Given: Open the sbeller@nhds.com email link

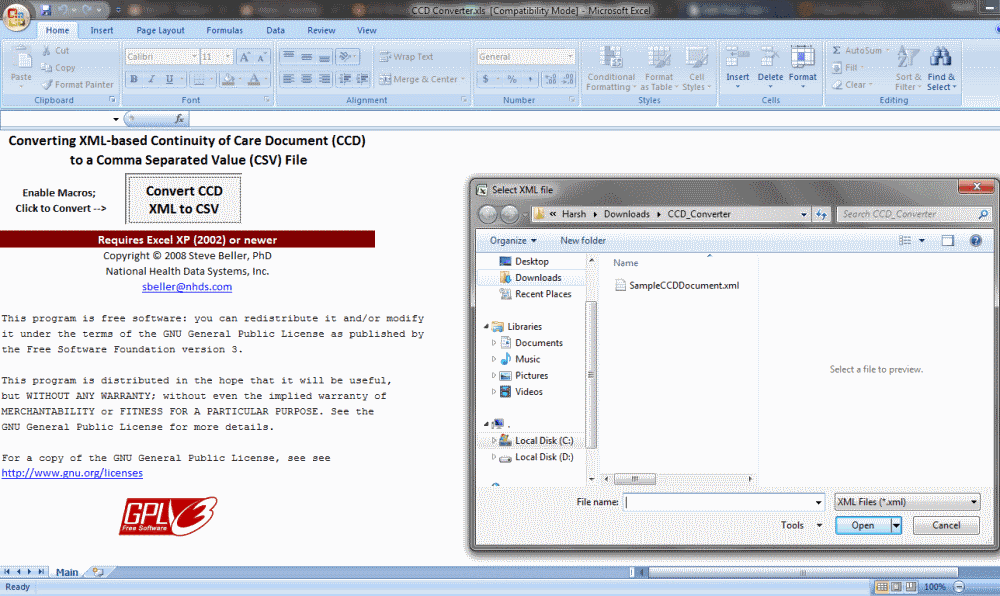Looking at the screenshot, I should (x=187, y=287).
